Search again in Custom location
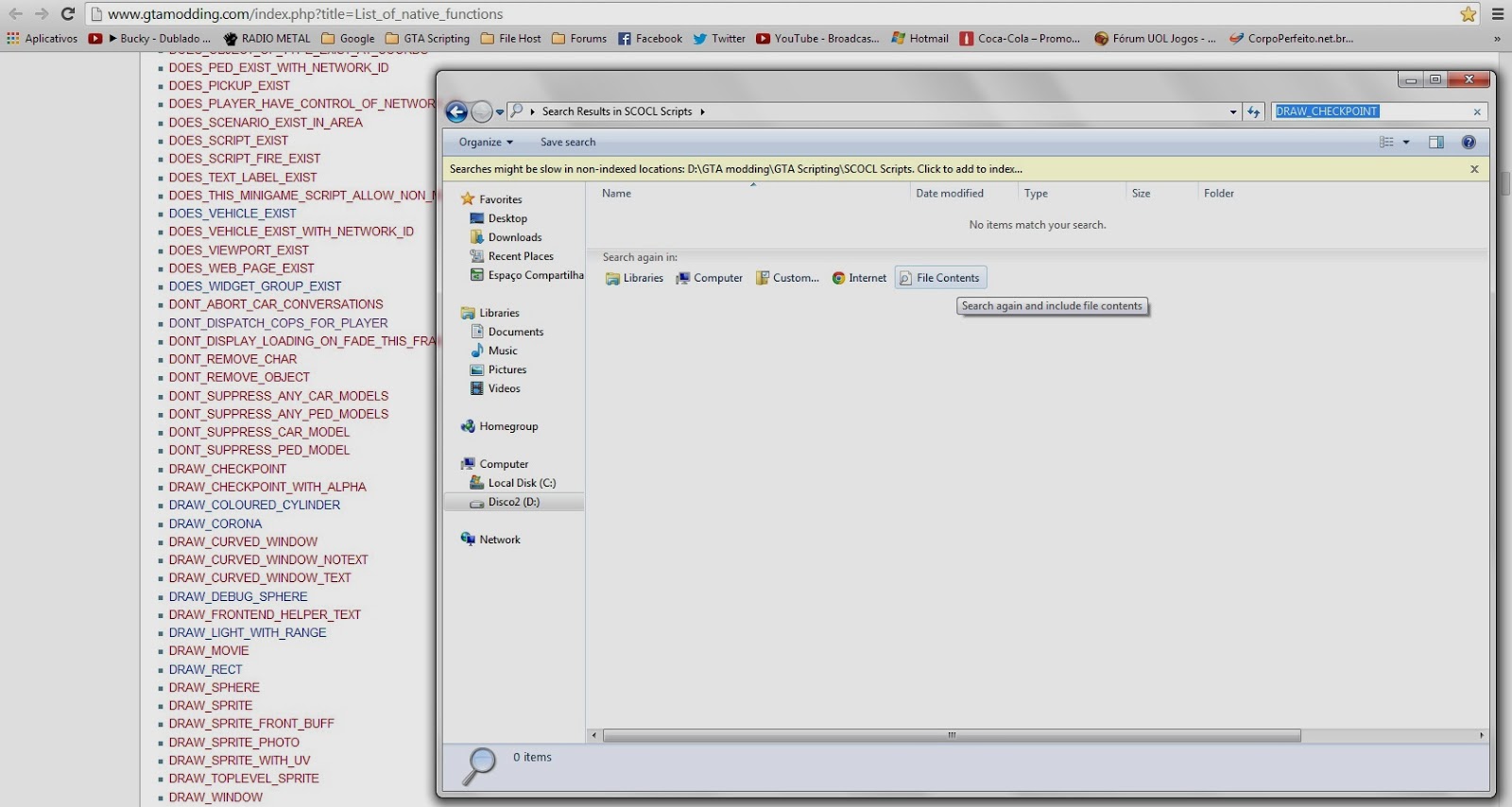The width and height of the screenshot is (1512, 807). click(787, 278)
